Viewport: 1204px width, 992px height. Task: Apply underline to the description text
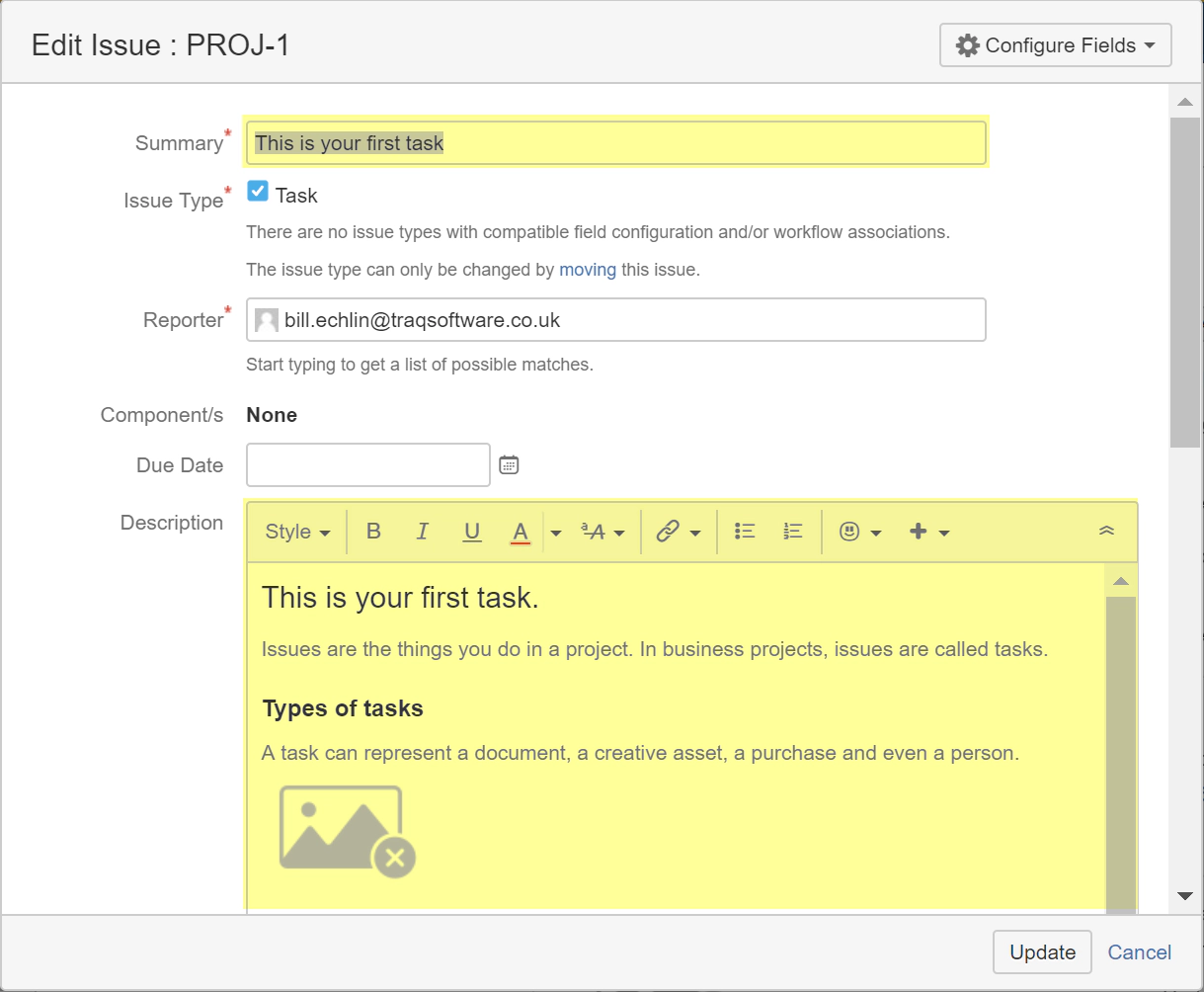click(472, 532)
